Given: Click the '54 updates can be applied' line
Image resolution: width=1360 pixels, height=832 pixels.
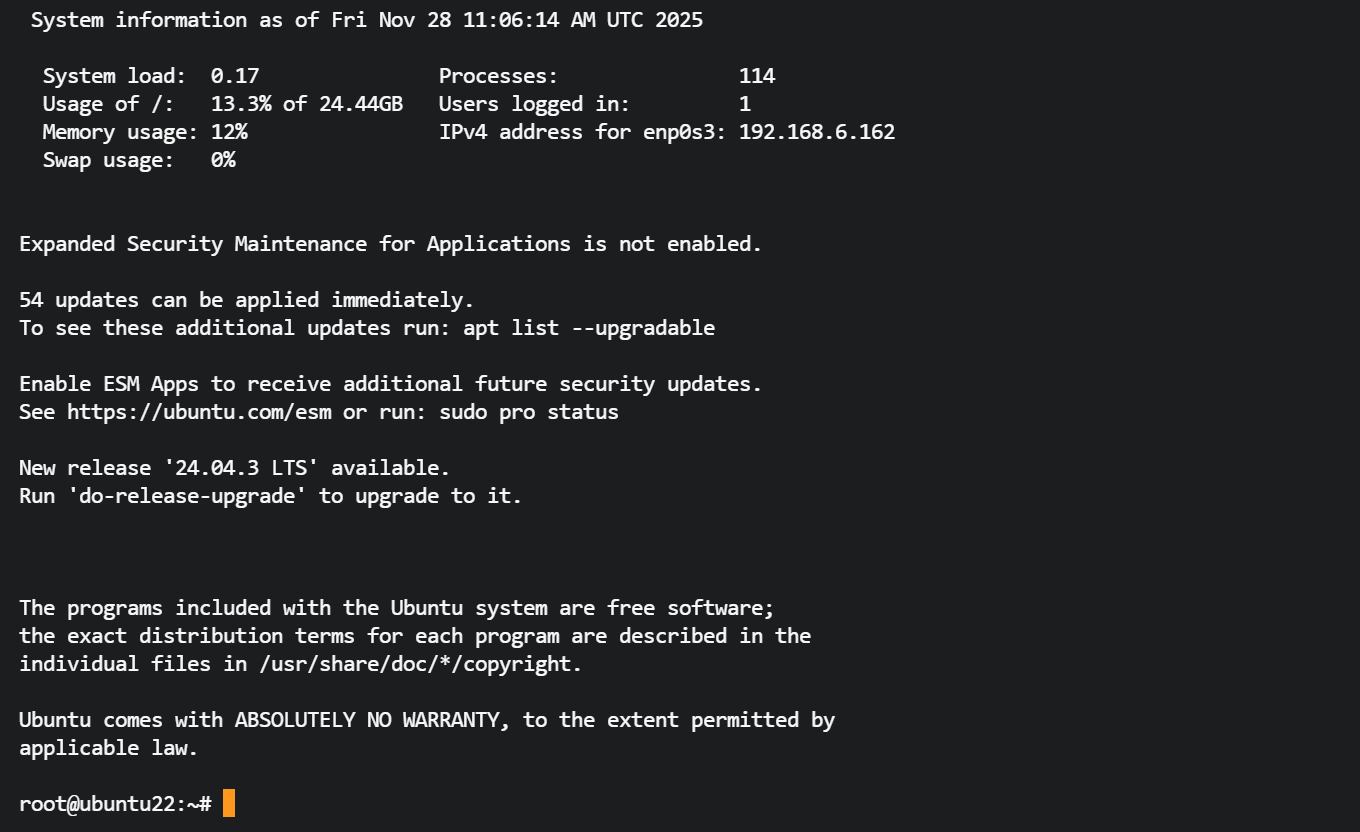Looking at the screenshot, I should 246,300.
